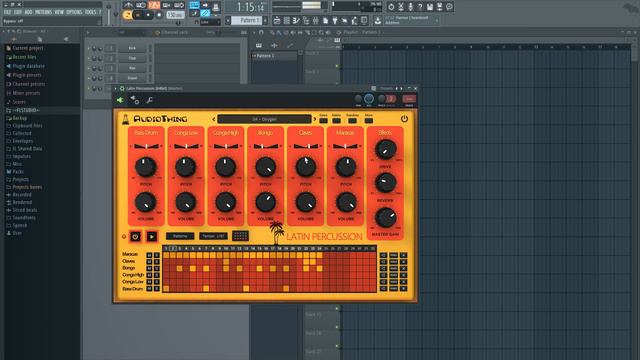640x360 pixels.
Task: Adjust the Reverb knob
Action: [385, 183]
